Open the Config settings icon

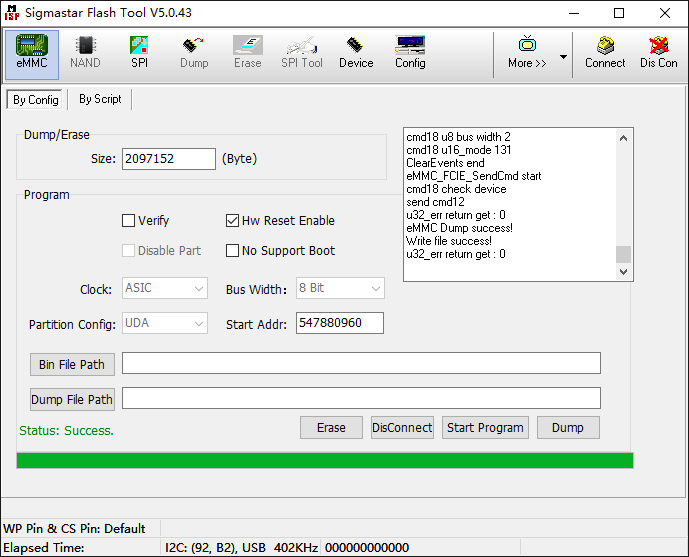[410, 53]
